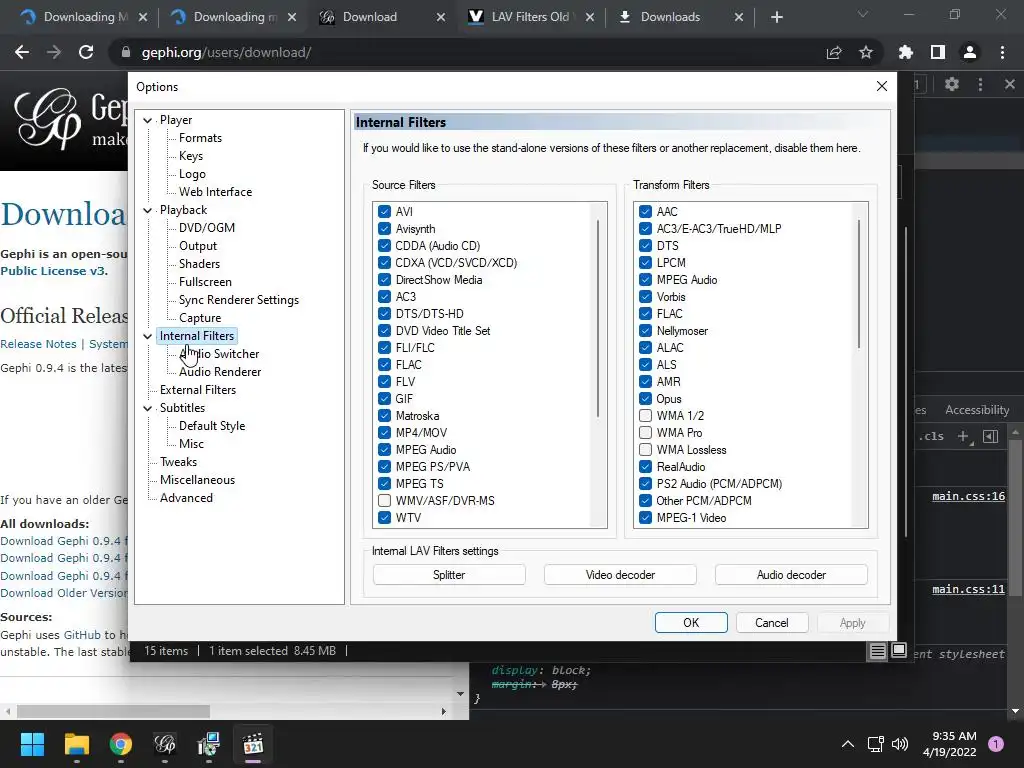Click the Transform Filters list scrollbar
The image size is (1024, 768).
[859, 283]
